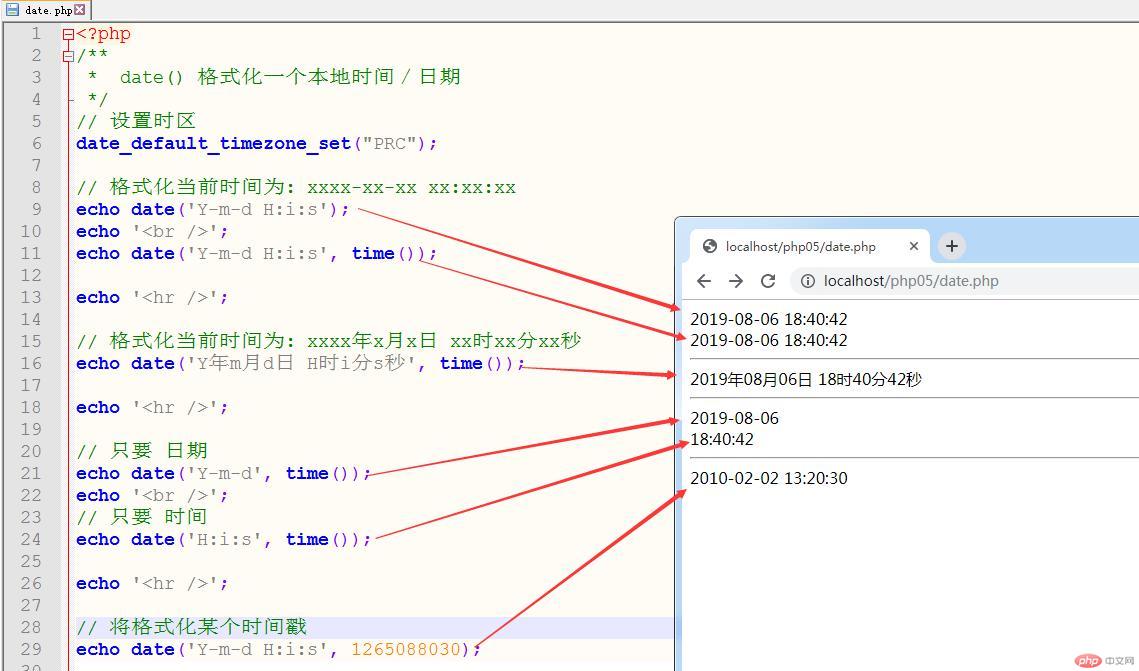Click the comment 将格式化某个时间戳 on line 28
The width and height of the screenshot is (1139, 671).
click(208, 627)
